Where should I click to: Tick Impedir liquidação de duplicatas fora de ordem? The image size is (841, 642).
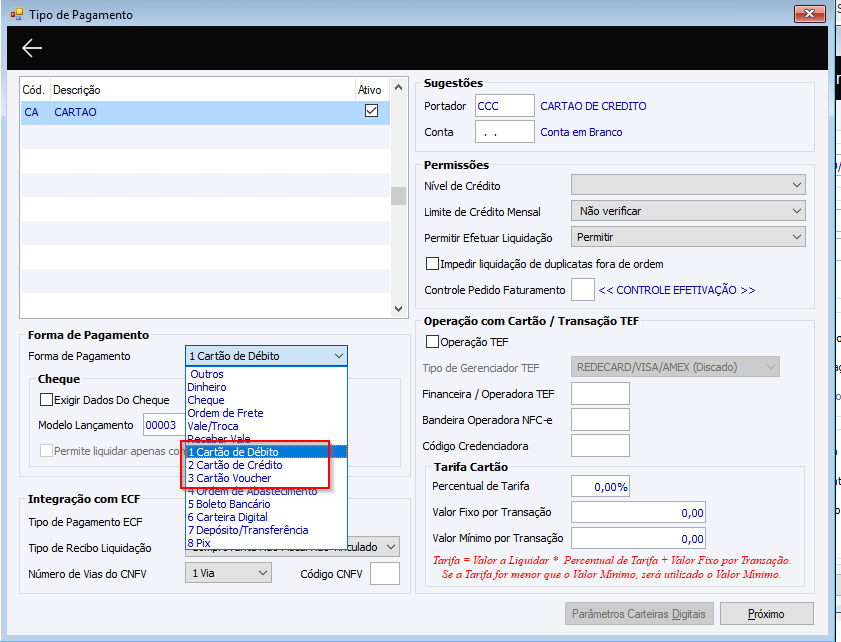point(432,264)
